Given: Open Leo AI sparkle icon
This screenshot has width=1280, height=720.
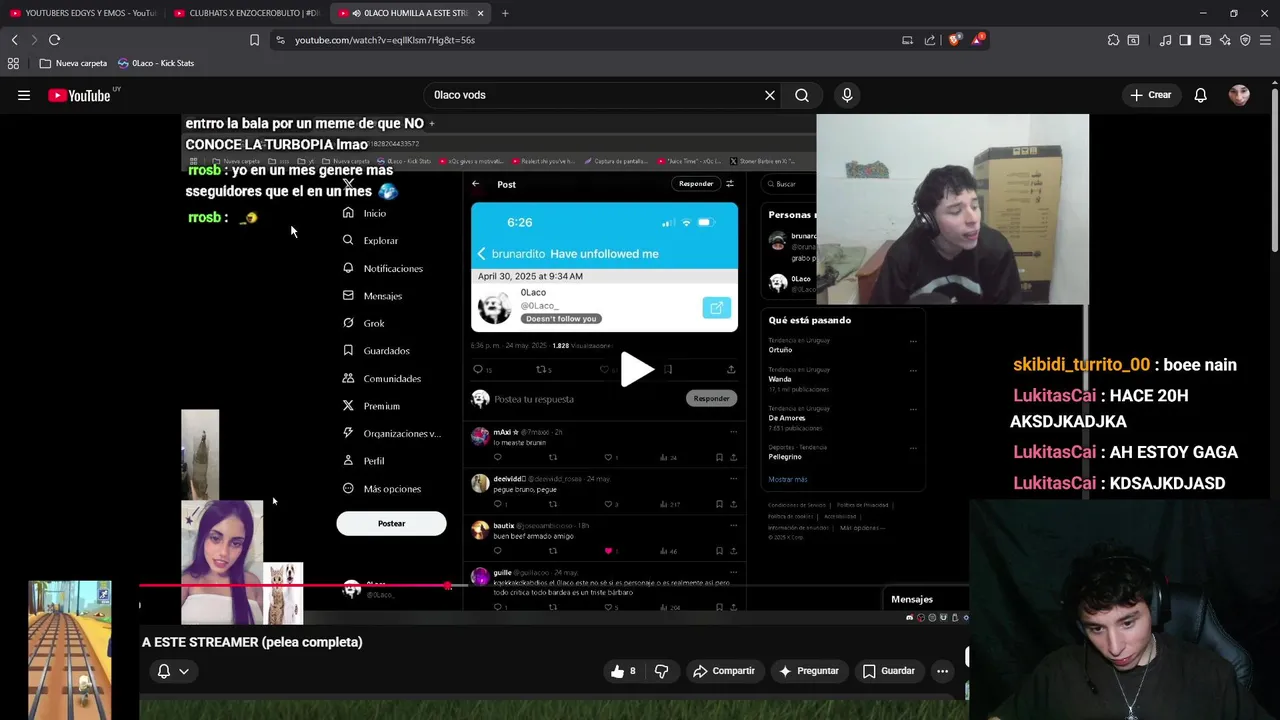Looking at the screenshot, I should 1225,40.
